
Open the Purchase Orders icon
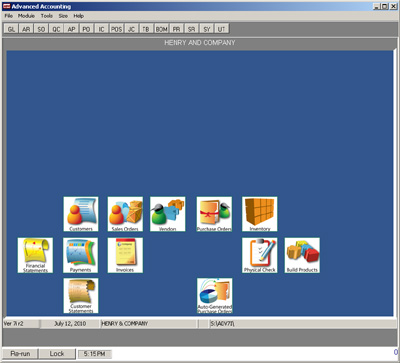(x=214, y=214)
